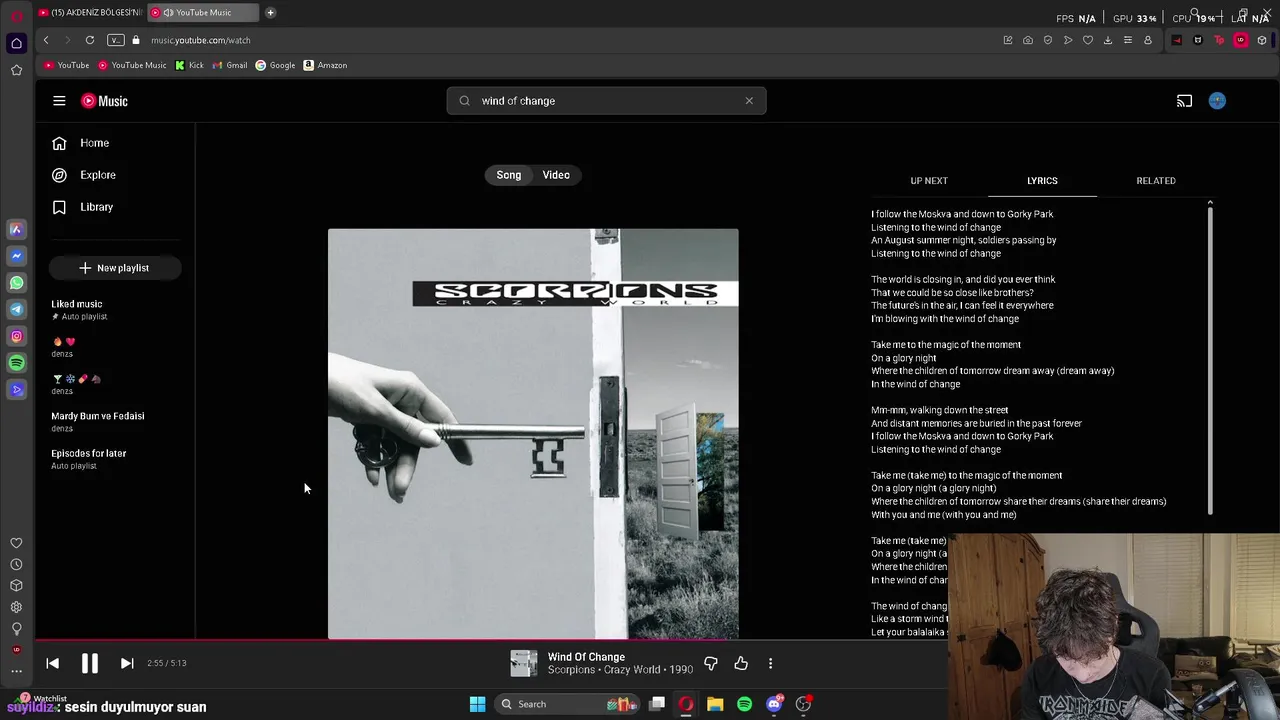Viewport: 1280px width, 720px height.
Task: Open the browser snapshot camera icon
Action: [1028, 40]
